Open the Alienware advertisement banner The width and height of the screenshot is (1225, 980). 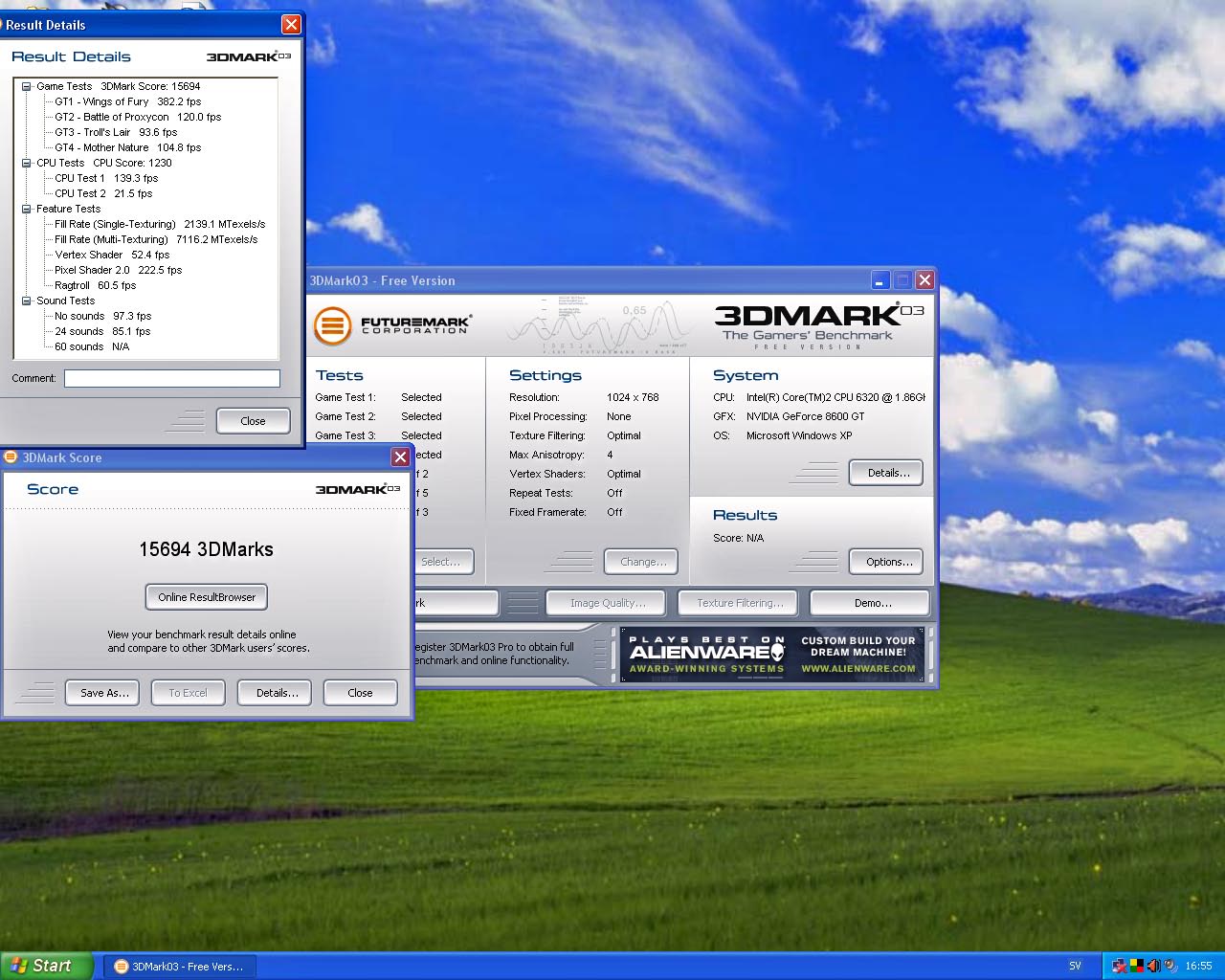pyautogui.click(x=772, y=655)
